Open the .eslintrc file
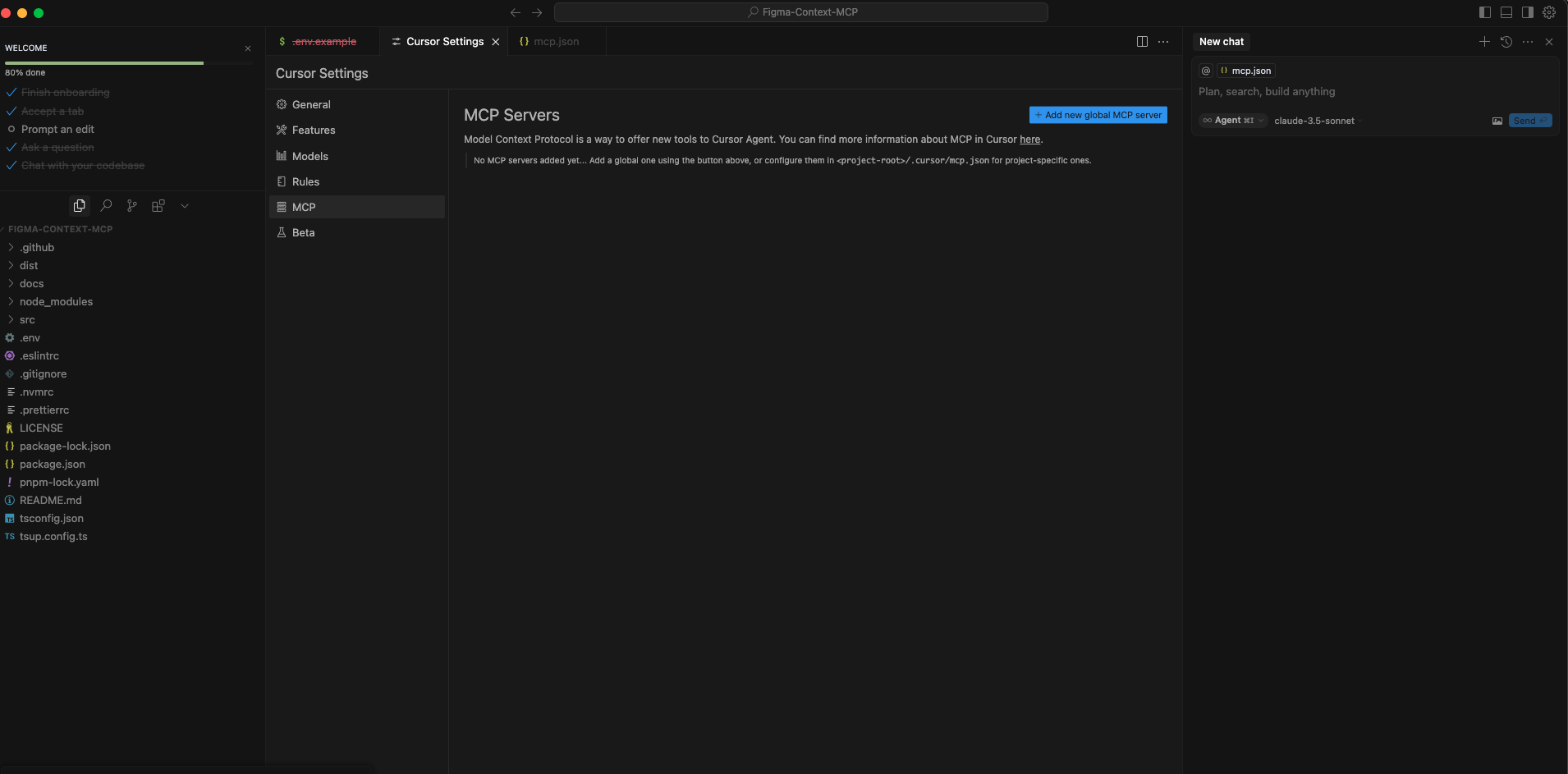This screenshot has width=1568, height=774. click(132, 356)
